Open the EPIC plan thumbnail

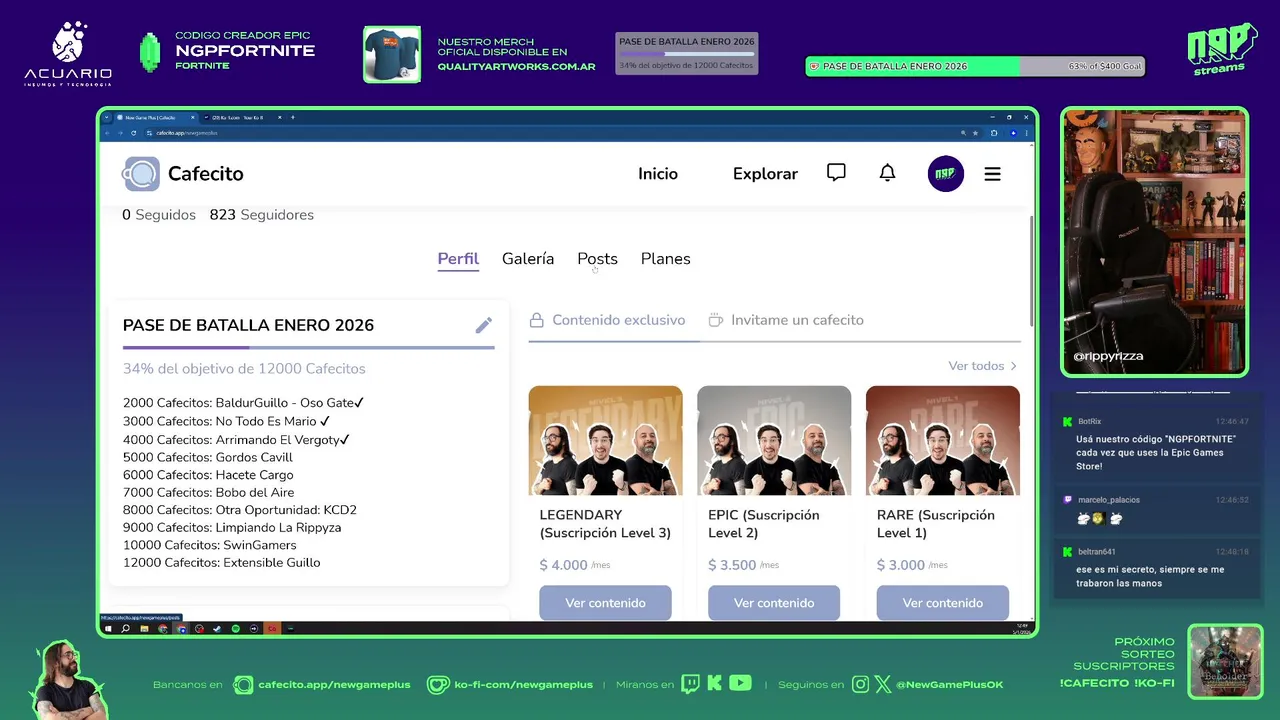coord(774,440)
